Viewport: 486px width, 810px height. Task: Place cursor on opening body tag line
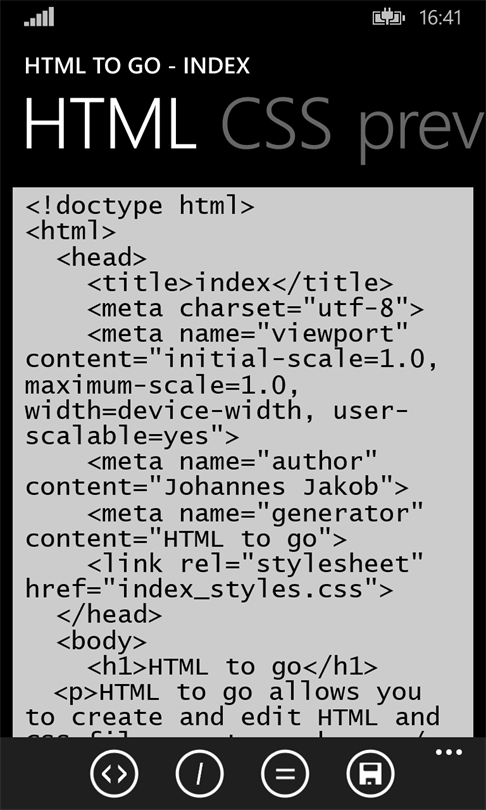(x=101, y=641)
